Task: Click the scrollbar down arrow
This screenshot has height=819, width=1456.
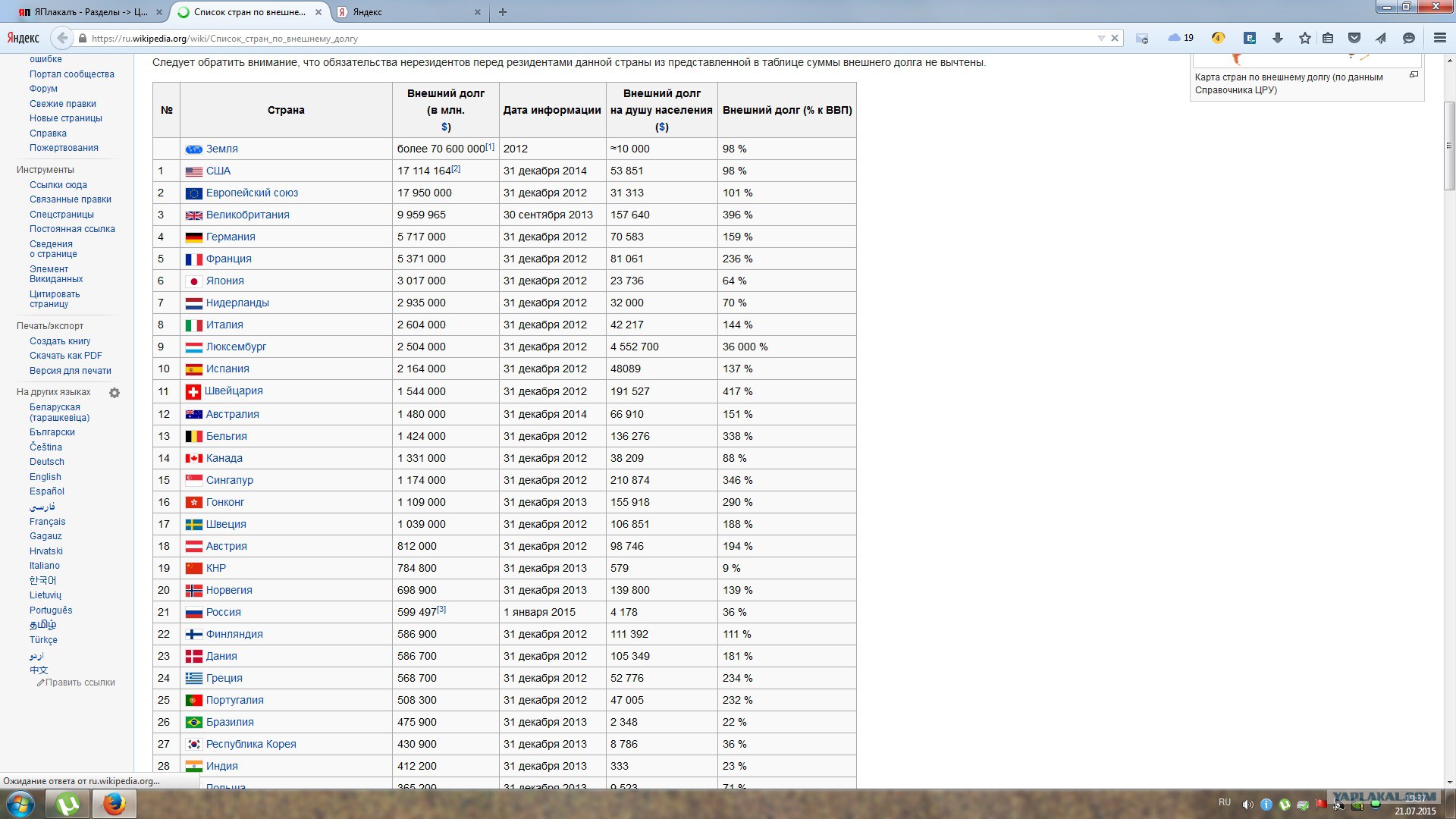Action: 1449,782
